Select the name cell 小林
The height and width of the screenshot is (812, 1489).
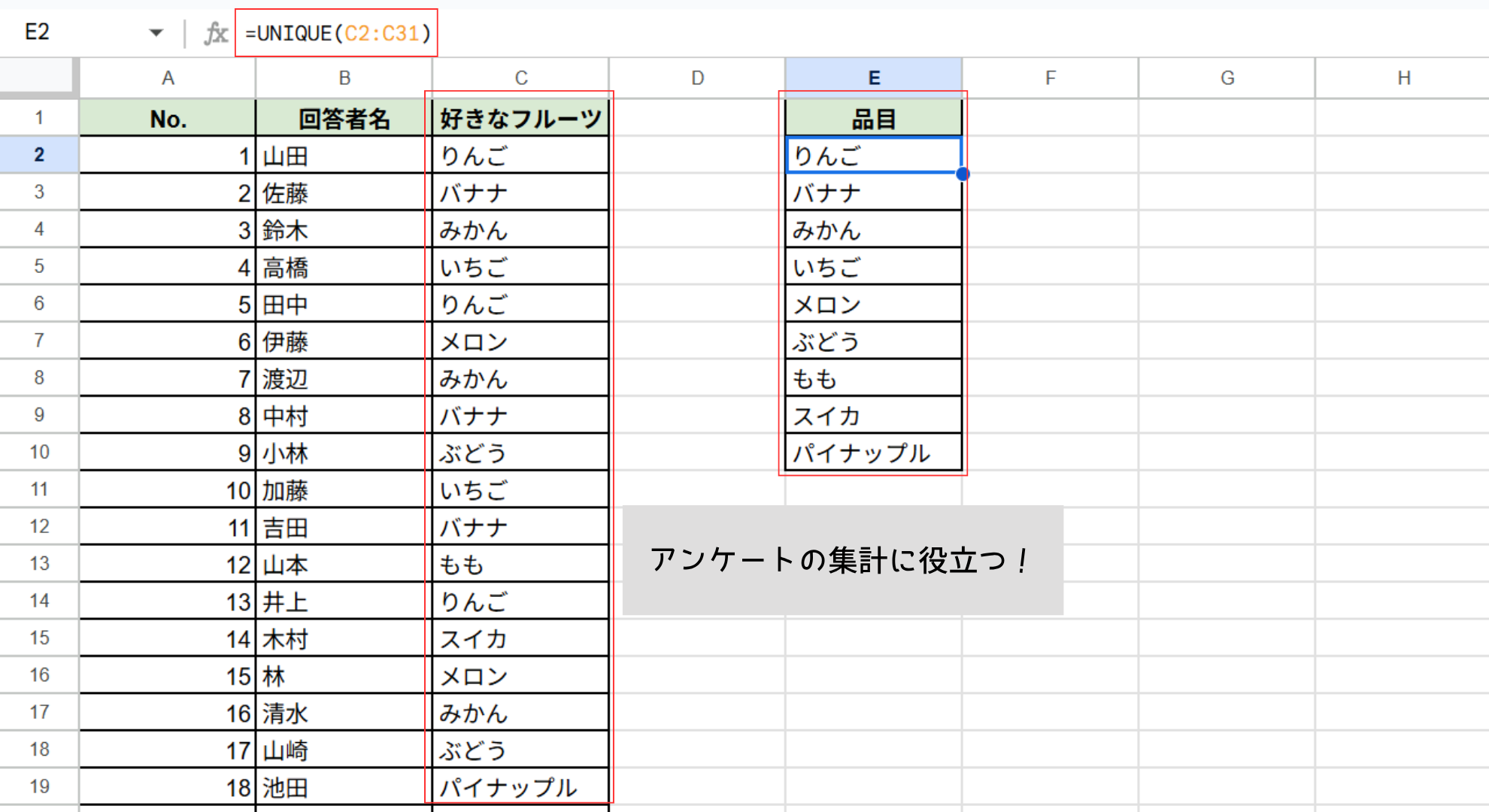344,453
